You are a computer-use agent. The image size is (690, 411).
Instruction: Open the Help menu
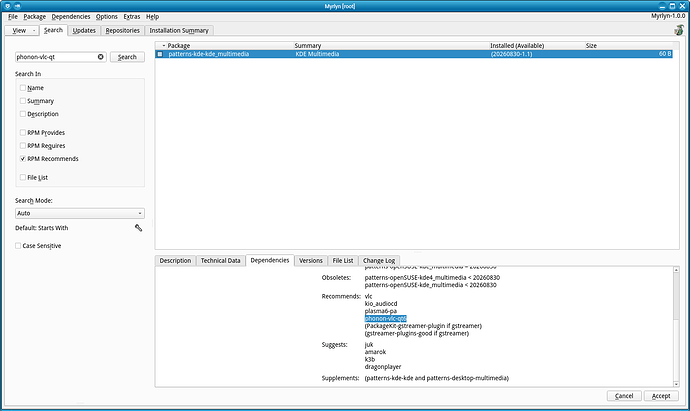pyautogui.click(x=152, y=17)
